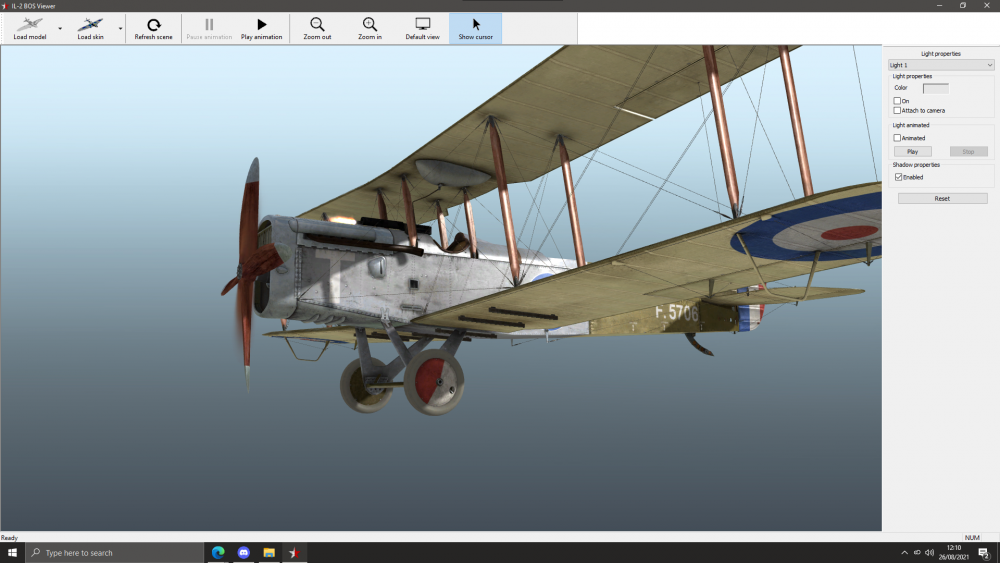
Task: Restore the Default view
Action: 422,25
